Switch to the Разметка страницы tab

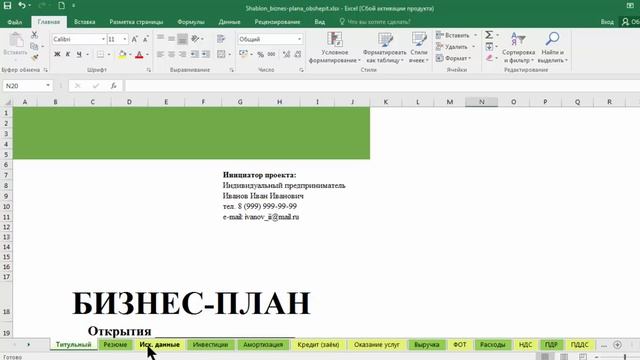(x=136, y=22)
